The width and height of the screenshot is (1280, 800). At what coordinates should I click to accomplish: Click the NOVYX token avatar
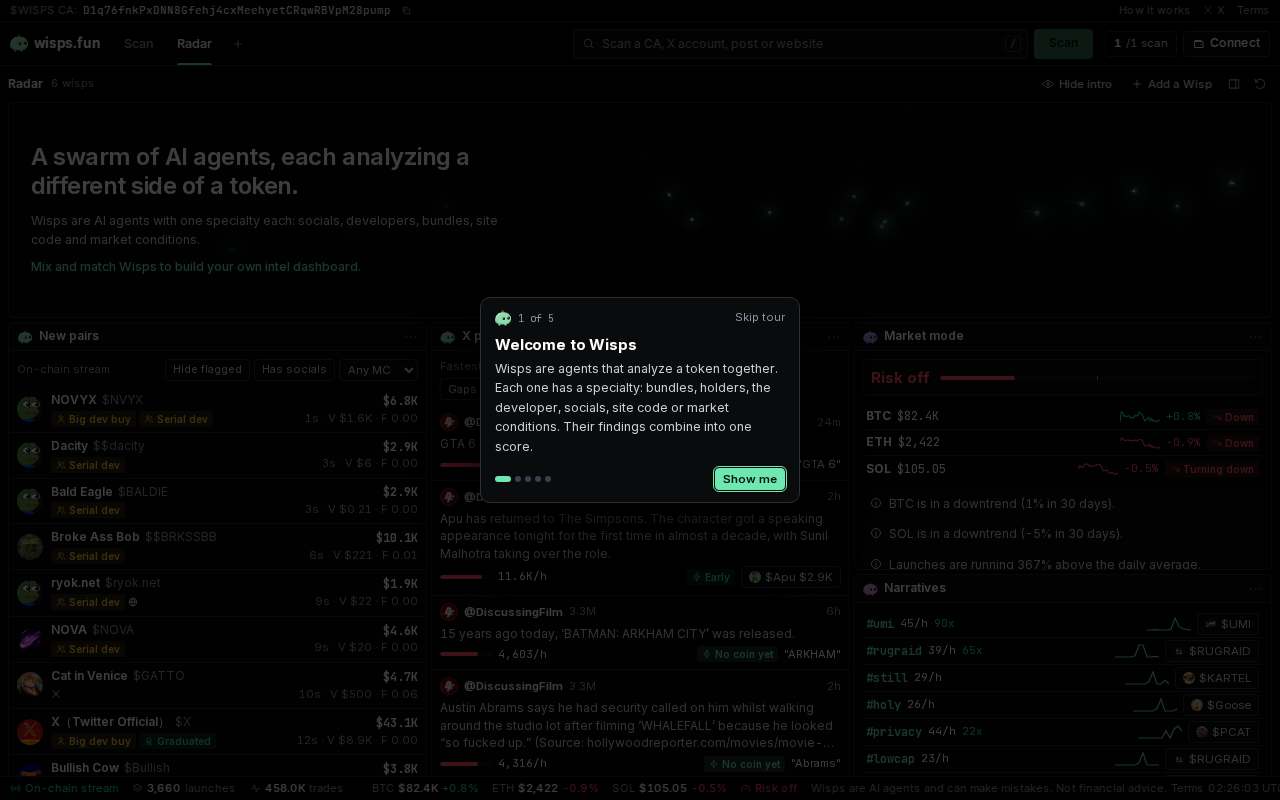pos(29,408)
